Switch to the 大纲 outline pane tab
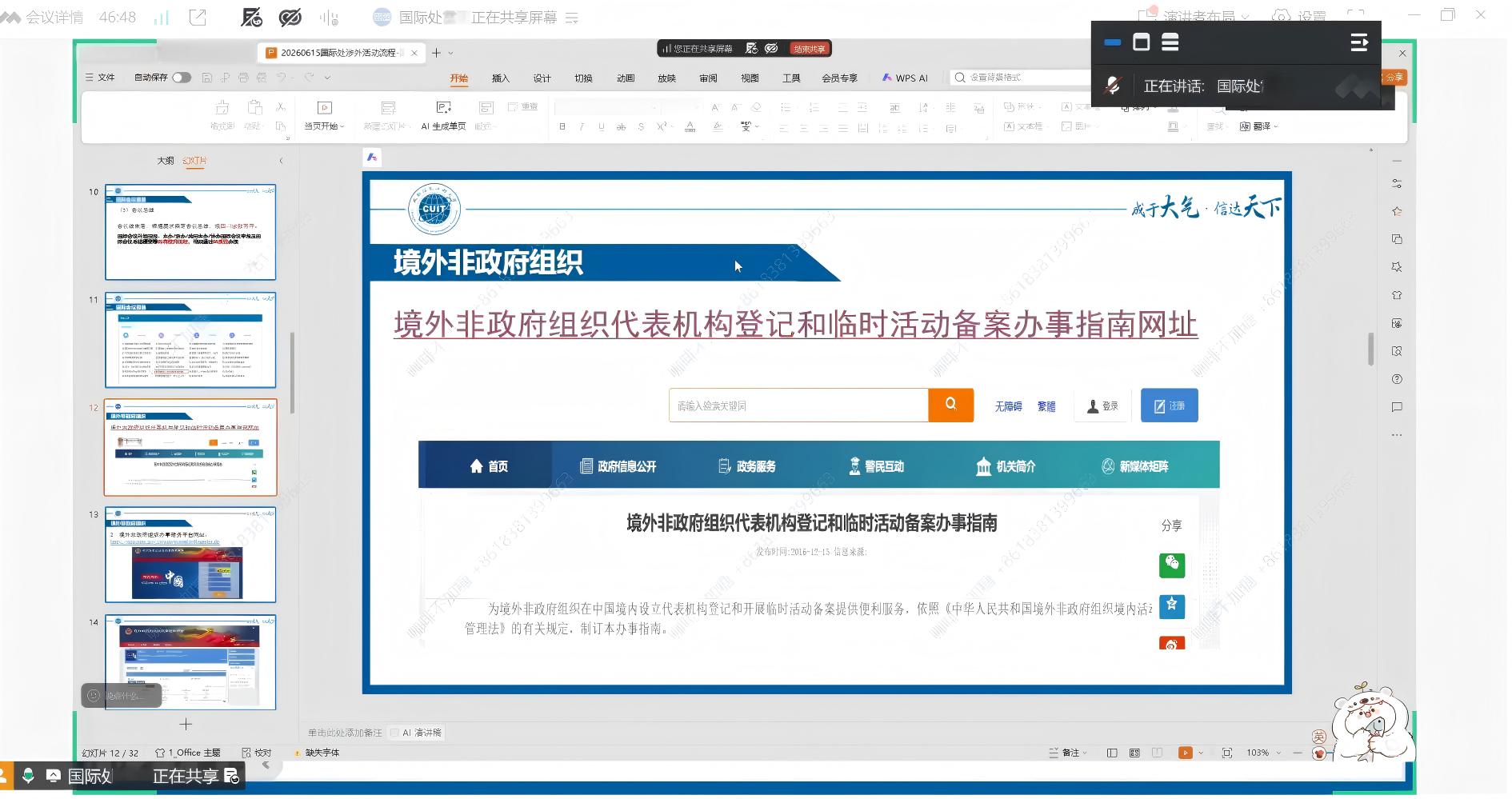 click(x=166, y=161)
